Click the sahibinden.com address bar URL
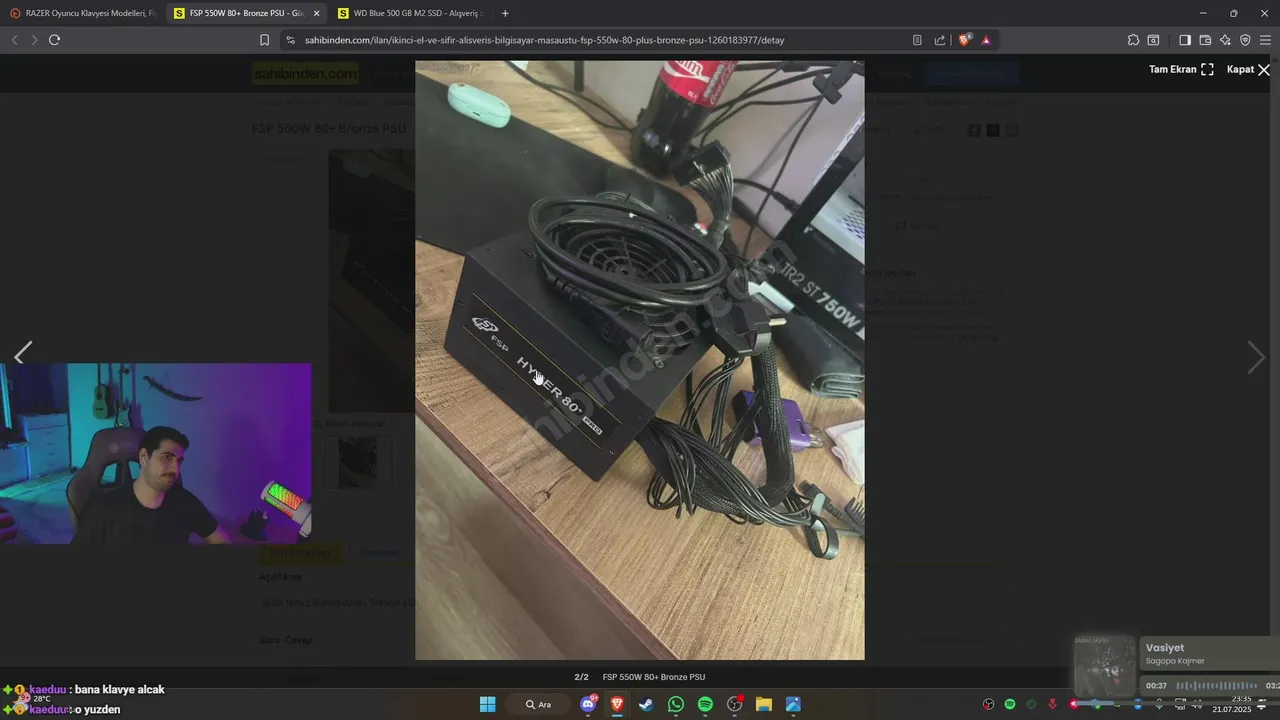The image size is (1280, 720). 544,40
